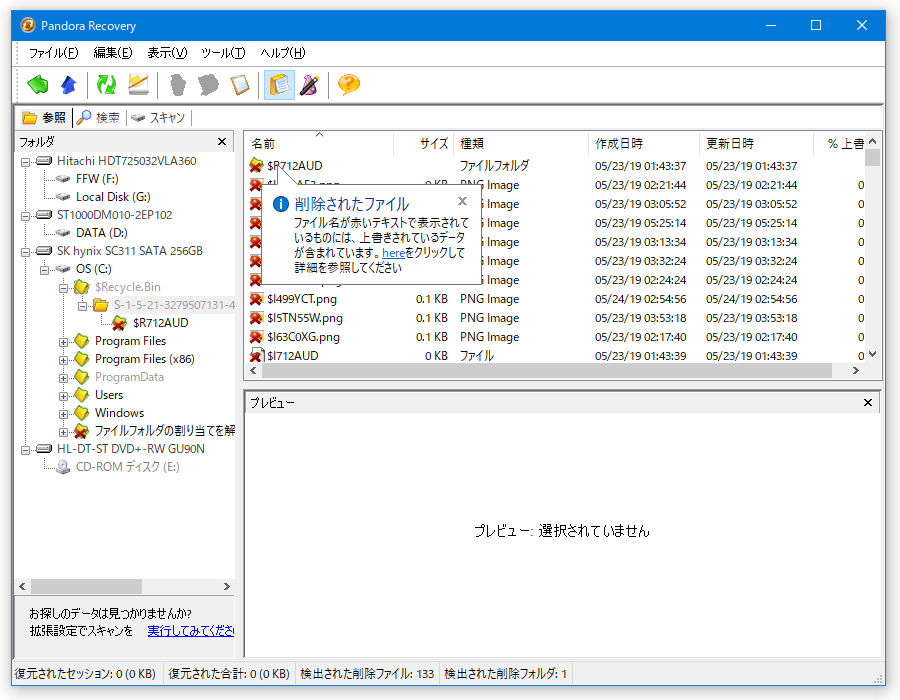The height and width of the screenshot is (700, 900).
Task: Open the ファイル(F) menu
Action: [x=53, y=53]
